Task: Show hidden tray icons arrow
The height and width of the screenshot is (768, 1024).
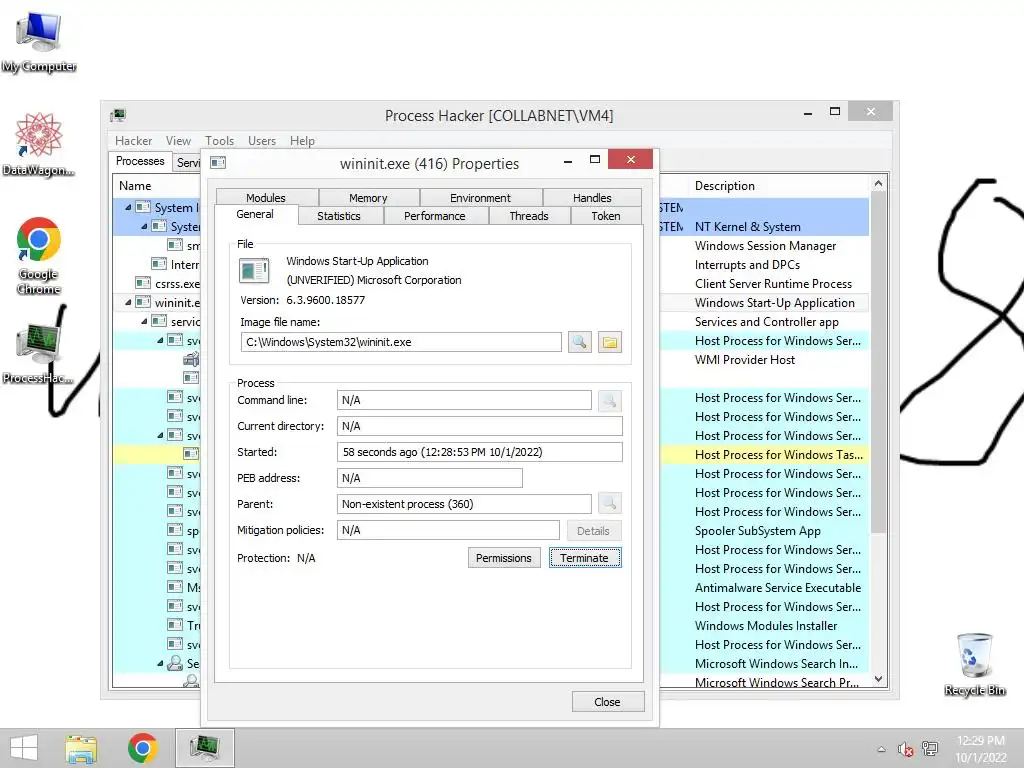Action: click(881, 749)
